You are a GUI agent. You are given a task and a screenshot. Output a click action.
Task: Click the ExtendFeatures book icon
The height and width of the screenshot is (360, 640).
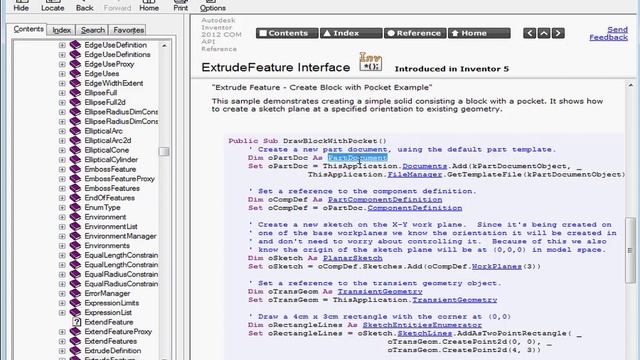coord(75,341)
